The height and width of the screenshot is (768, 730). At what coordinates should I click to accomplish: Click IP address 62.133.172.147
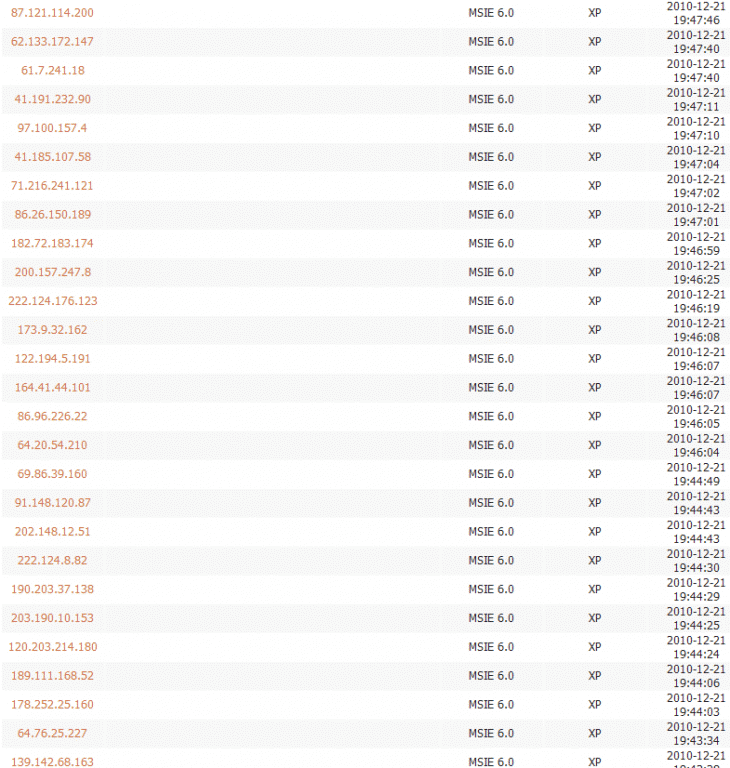[52, 42]
